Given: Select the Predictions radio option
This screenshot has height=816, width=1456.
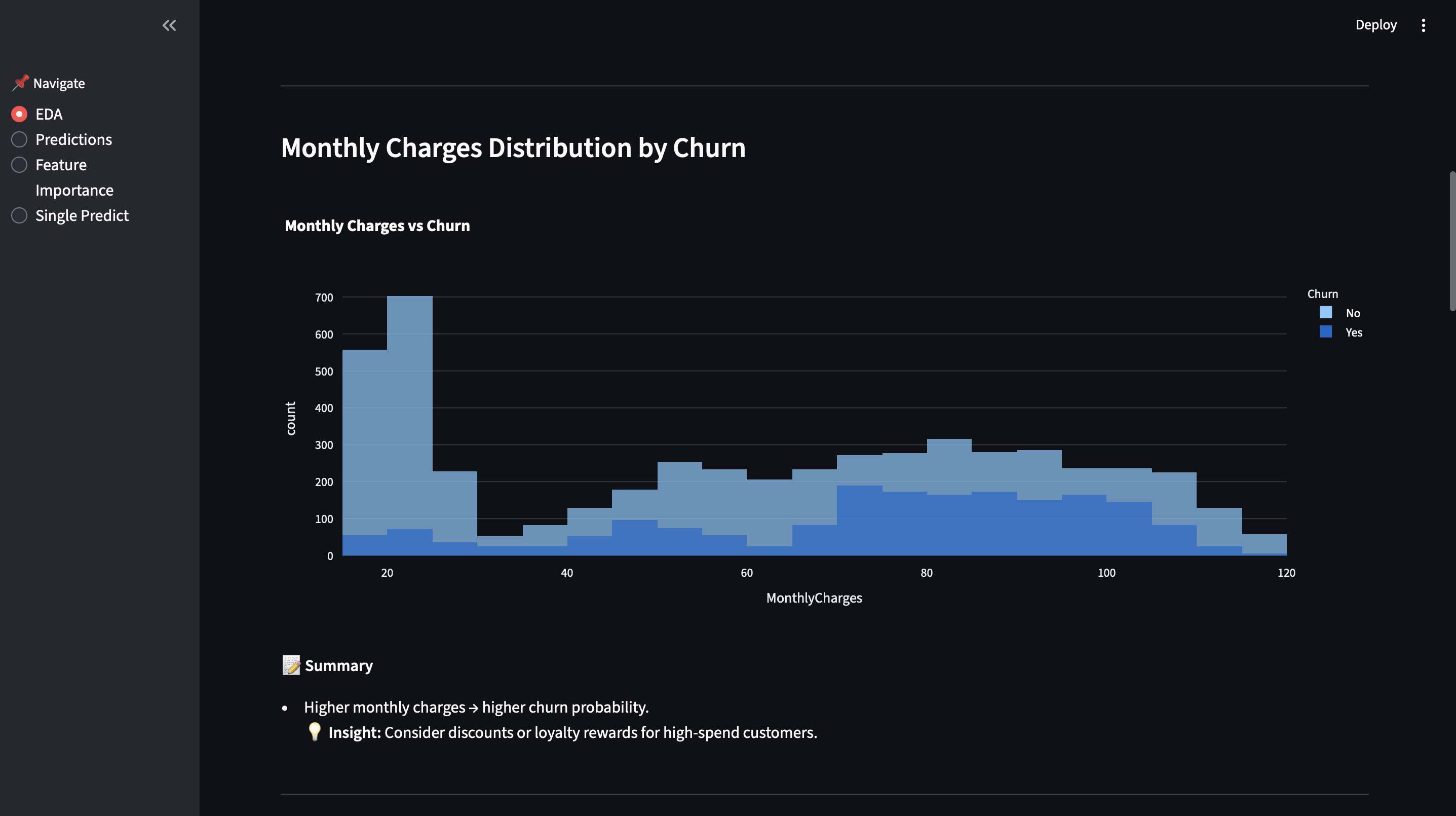Looking at the screenshot, I should (x=62, y=140).
